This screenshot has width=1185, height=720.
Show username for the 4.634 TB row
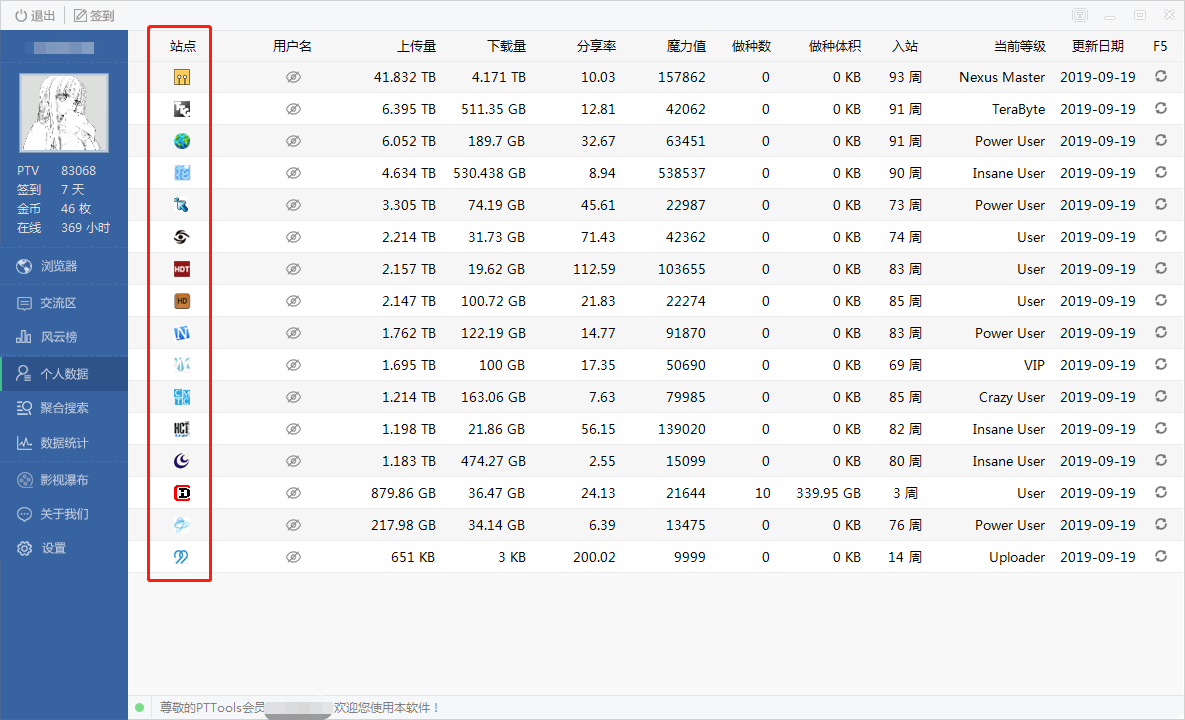coord(293,173)
